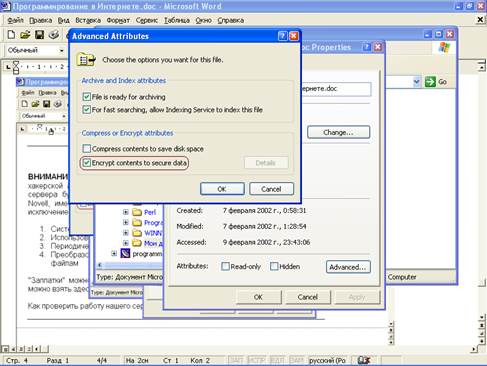The height and width of the screenshot is (366, 487).
Task: Open the Обычный style dropdown in Word
Action: [62, 50]
